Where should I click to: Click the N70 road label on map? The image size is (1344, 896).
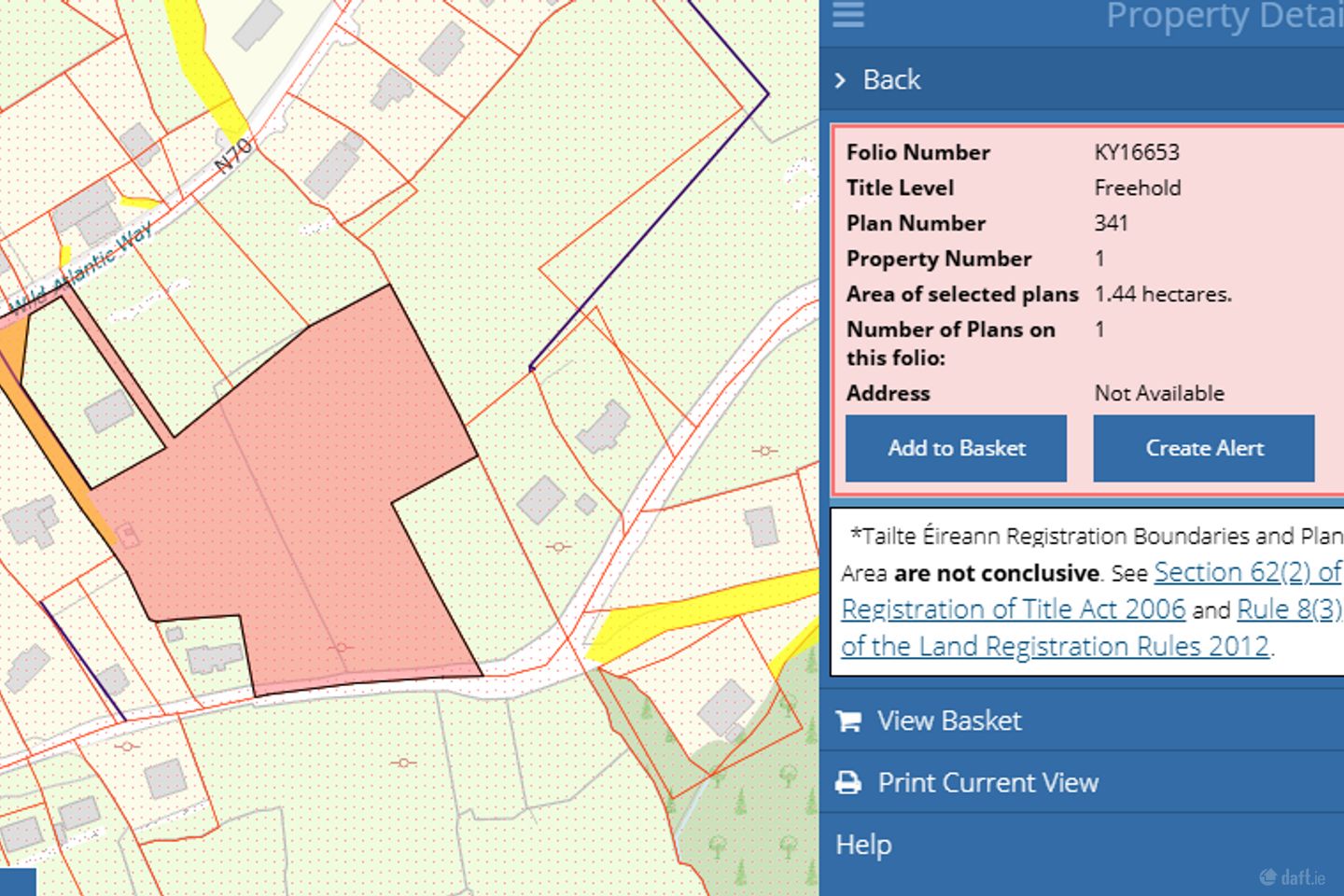point(232,156)
